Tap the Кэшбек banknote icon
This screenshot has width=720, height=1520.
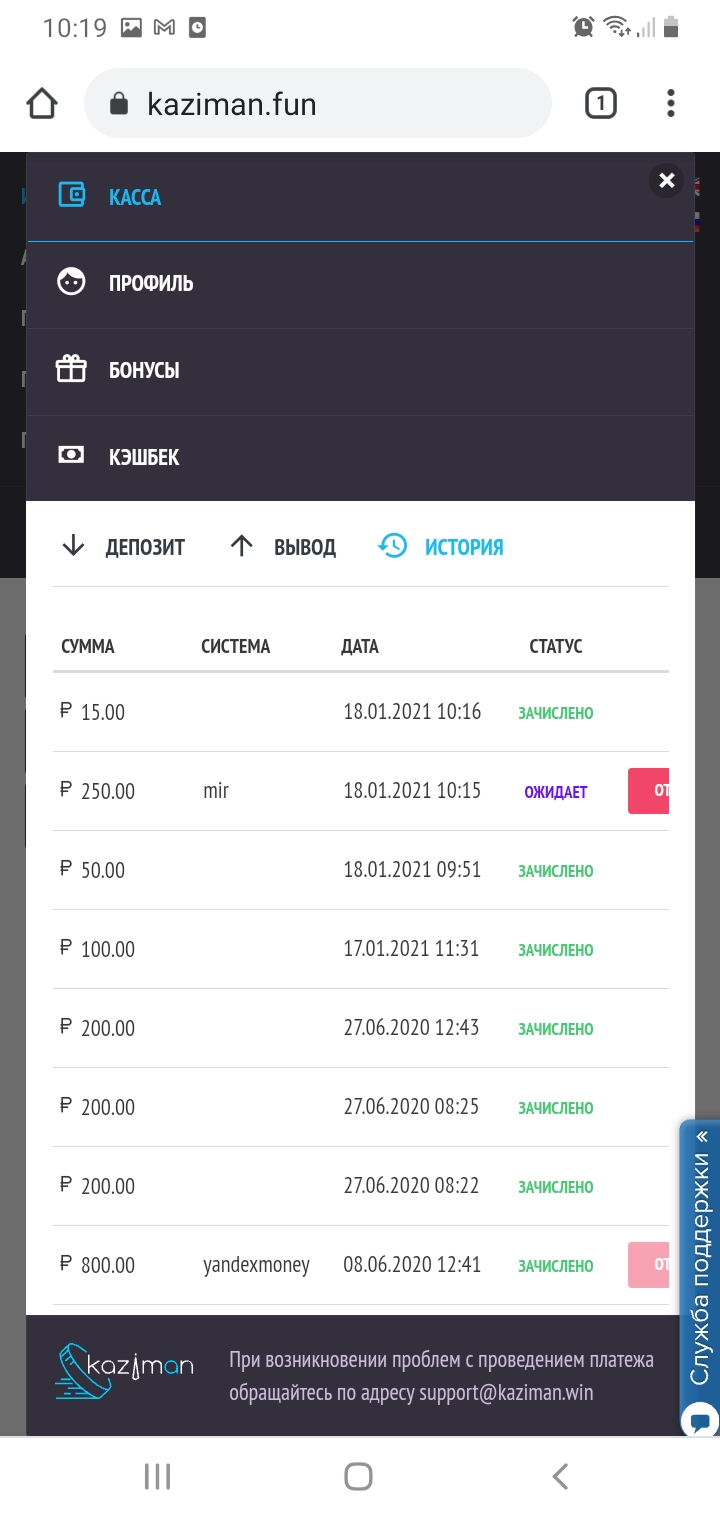tap(71, 456)
